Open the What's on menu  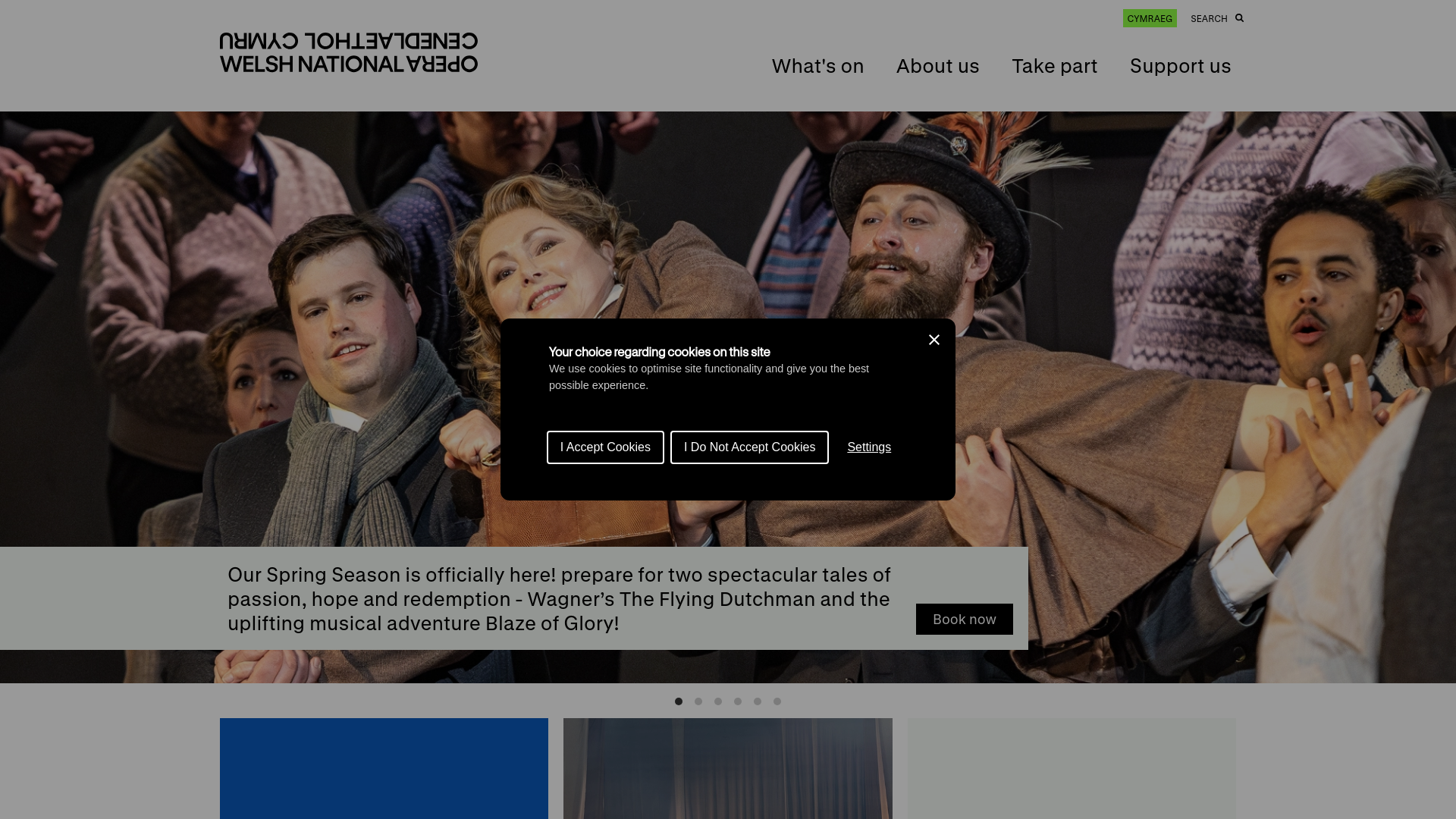pyautogui.click(x=817, y=66)
